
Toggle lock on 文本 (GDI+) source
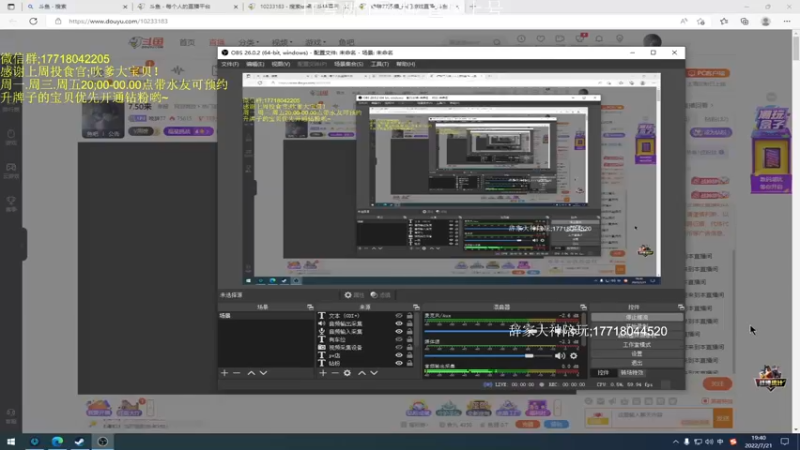409,316
